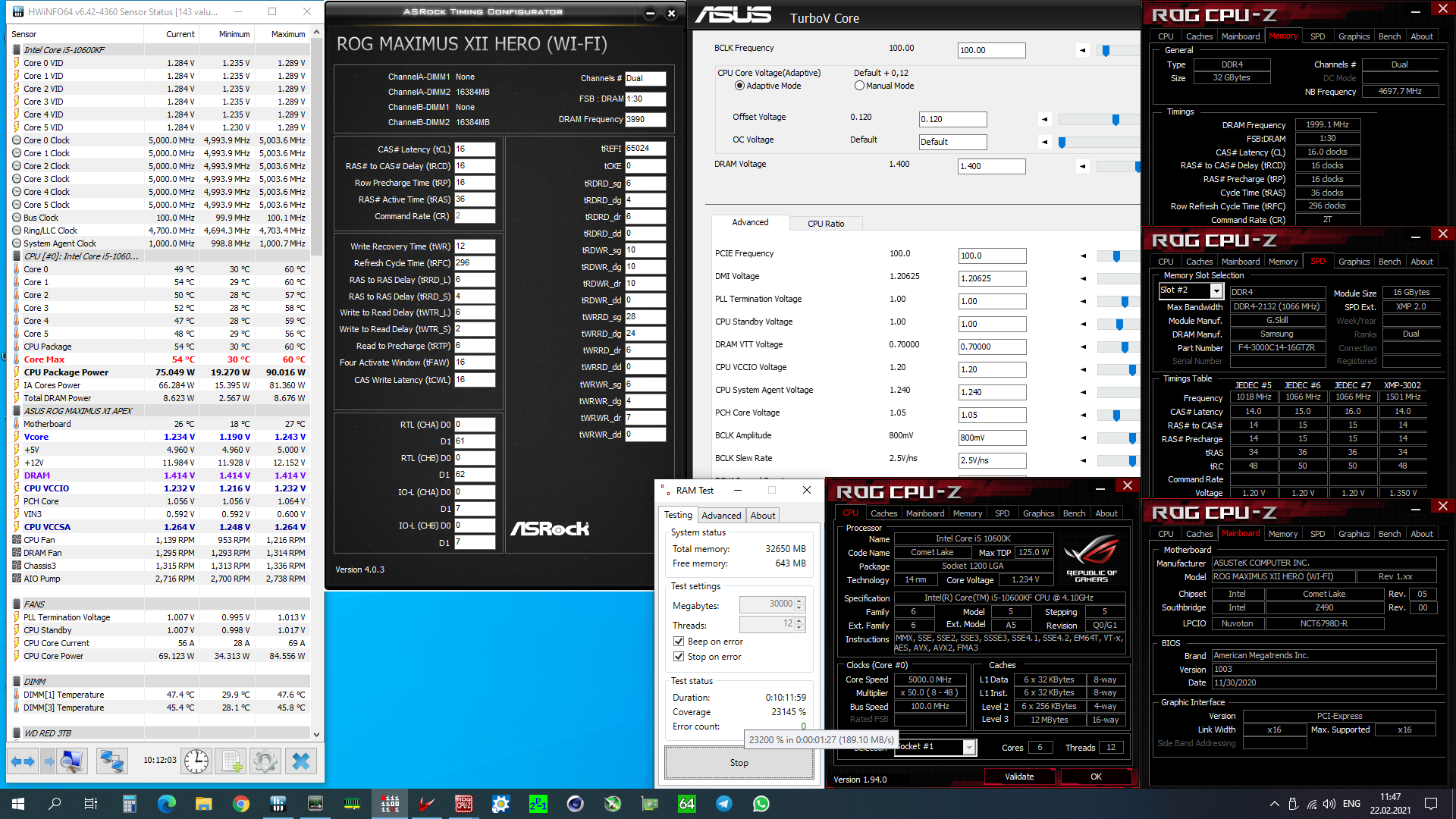
Task: Click the Offset Voltage slider handle
Action: pos(1116,120)
